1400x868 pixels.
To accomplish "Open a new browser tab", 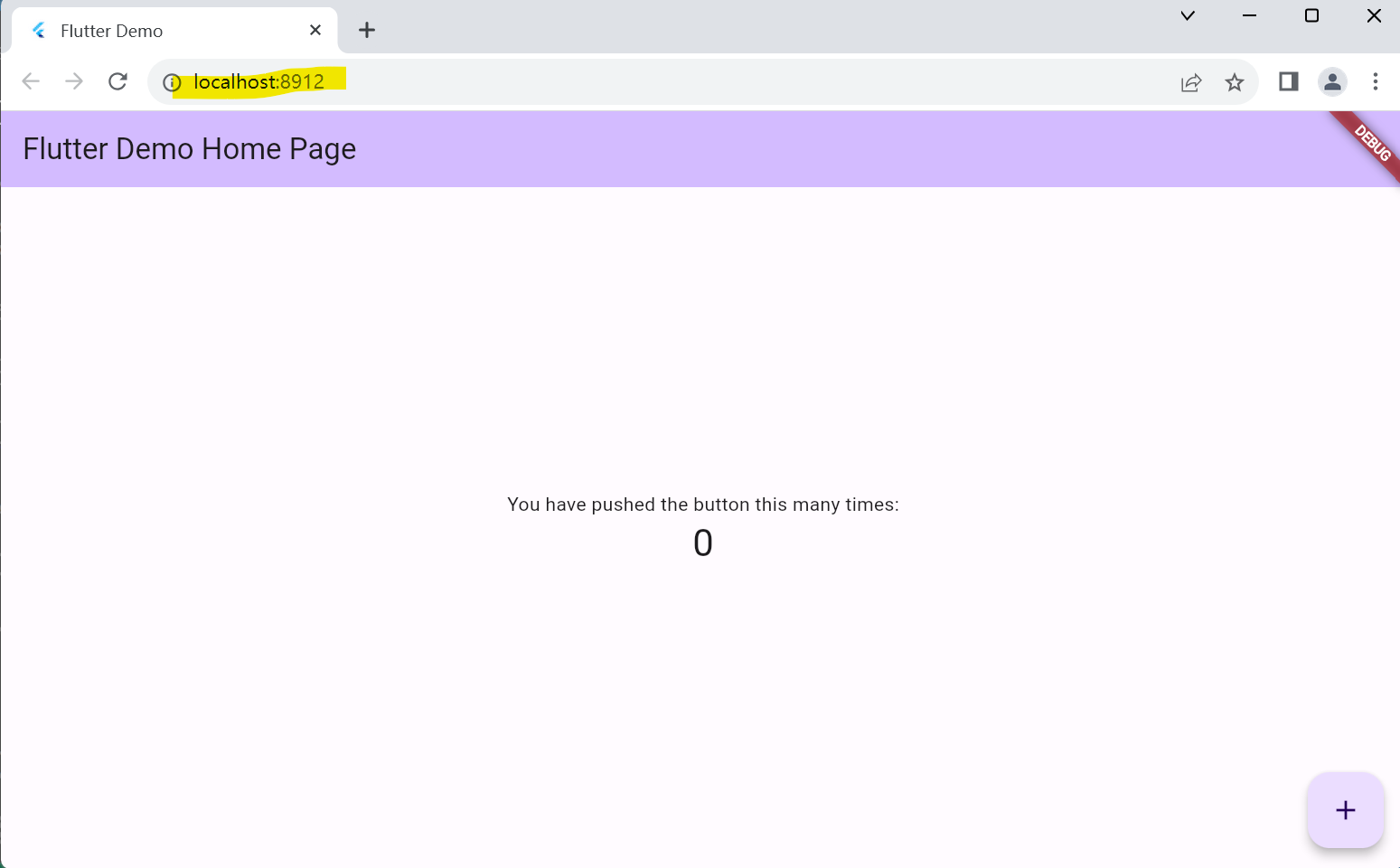I will click(x=367, y=30).
